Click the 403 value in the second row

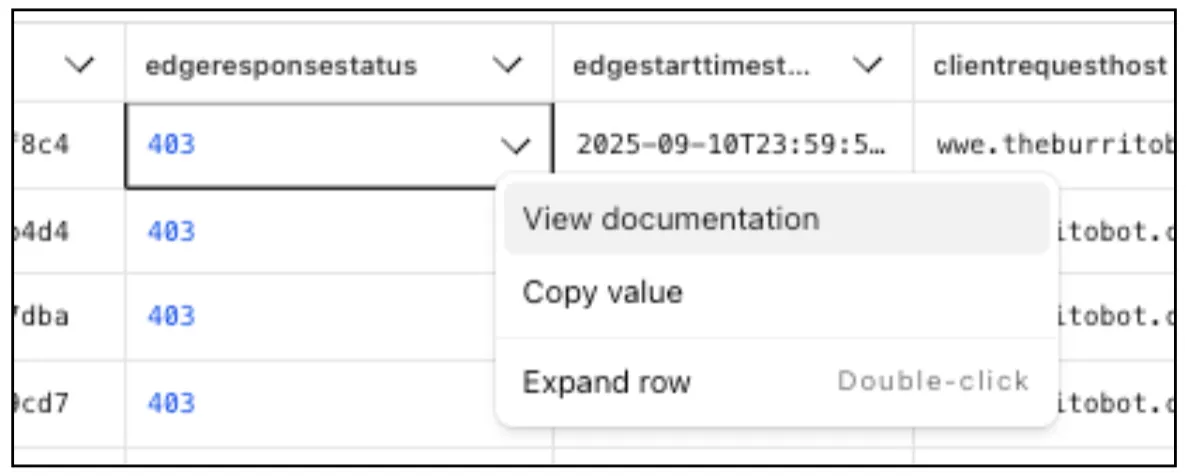click(x=171, y=232)
